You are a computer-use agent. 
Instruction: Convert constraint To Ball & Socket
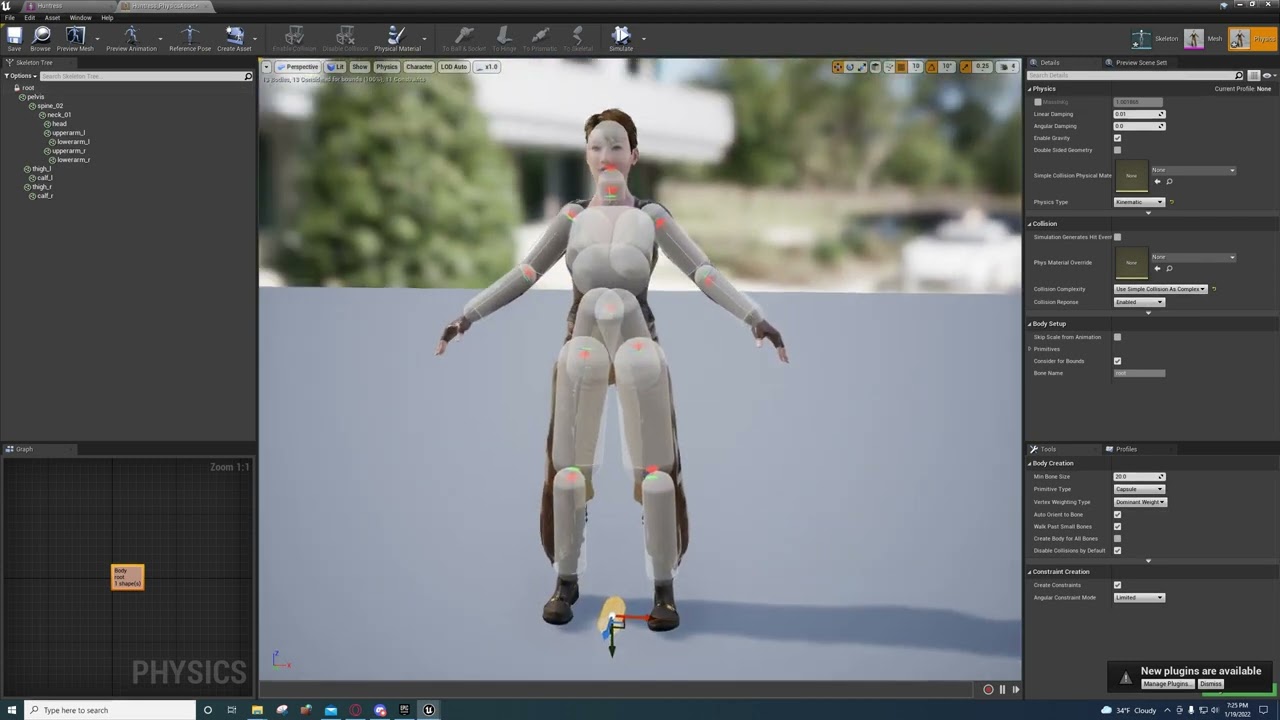(x=464, y=39)
